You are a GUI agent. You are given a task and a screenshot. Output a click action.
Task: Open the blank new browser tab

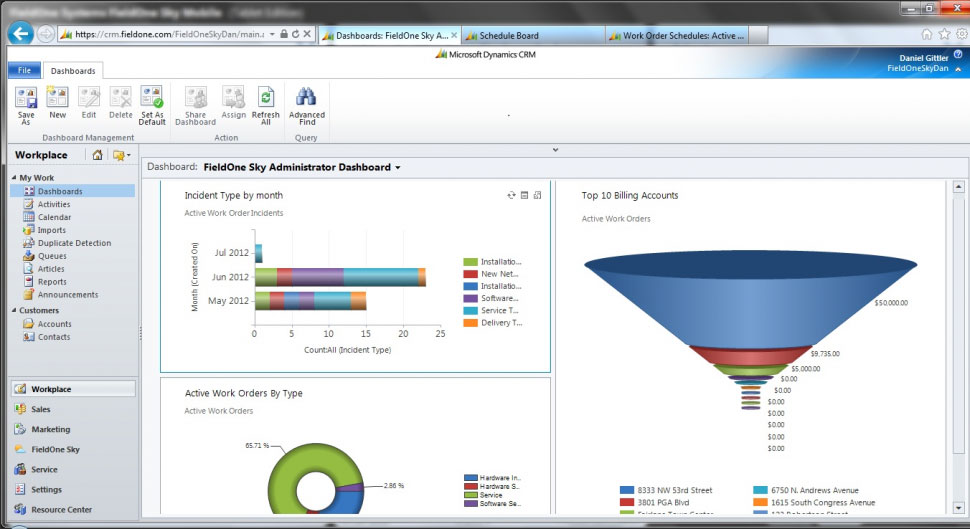coord(759,36)
